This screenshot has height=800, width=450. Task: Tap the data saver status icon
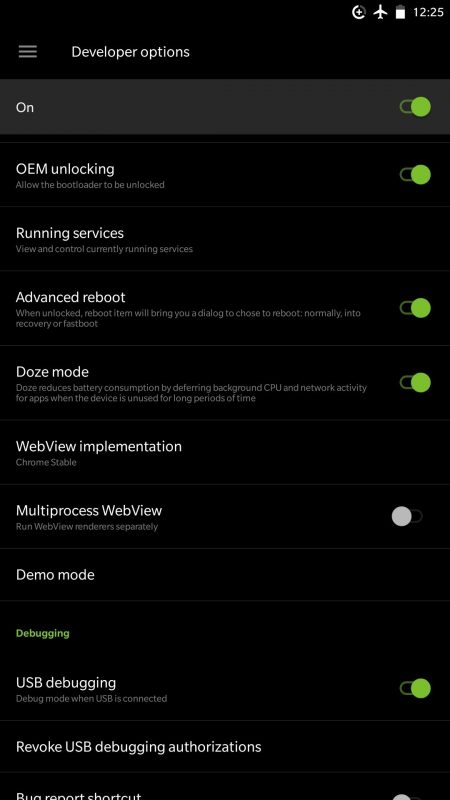point(359,12)
